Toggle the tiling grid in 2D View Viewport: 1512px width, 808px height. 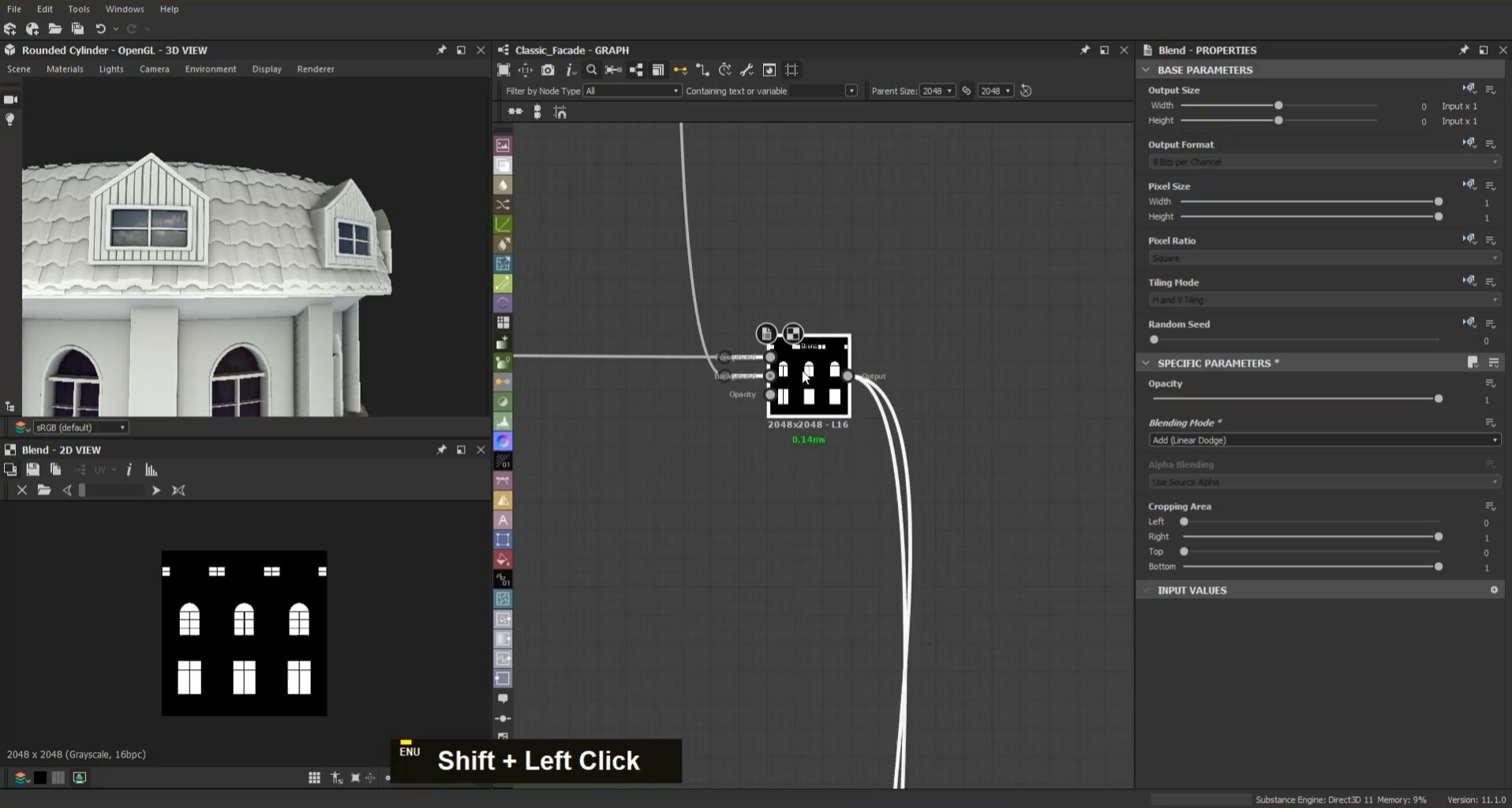tap(314, 778)
